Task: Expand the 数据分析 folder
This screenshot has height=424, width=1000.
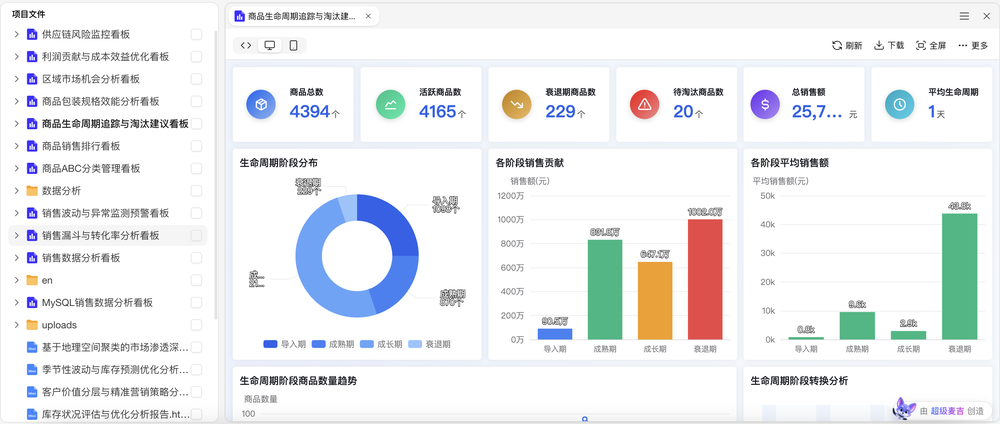Action: click(17, 191)
